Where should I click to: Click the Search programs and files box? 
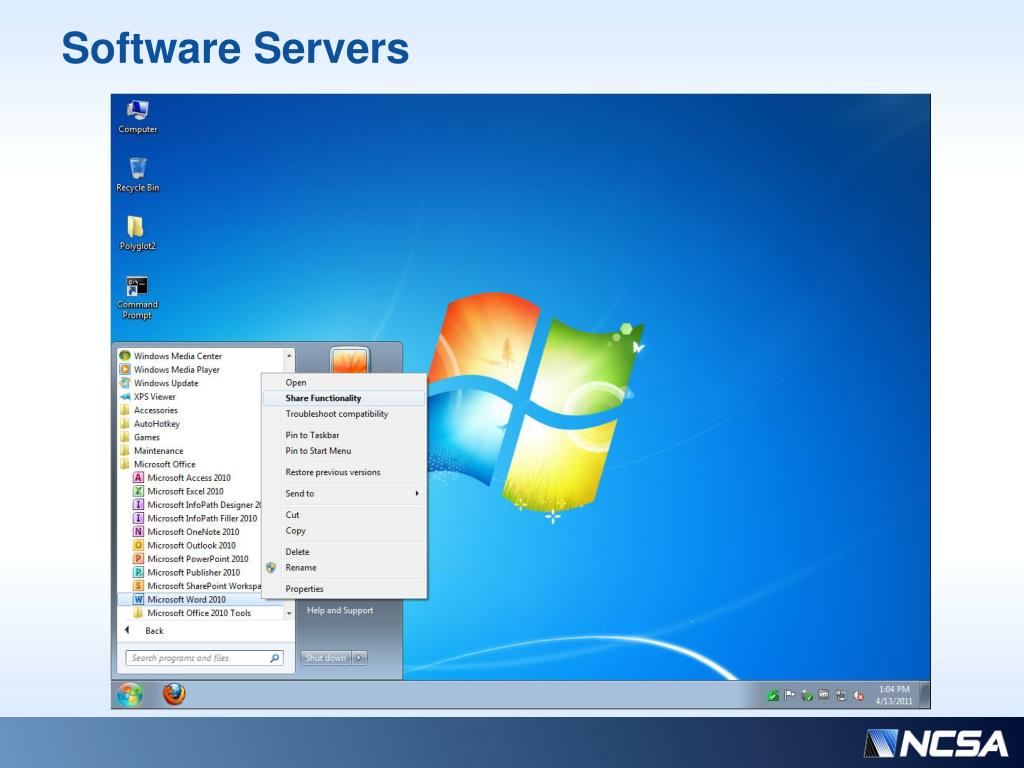pyautogui.click(x=204, y=658)
